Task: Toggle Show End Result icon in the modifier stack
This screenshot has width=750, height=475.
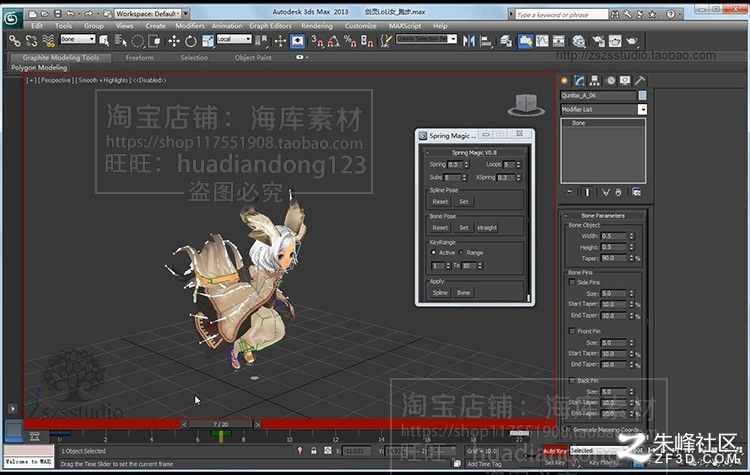Action: pos(587,192)
